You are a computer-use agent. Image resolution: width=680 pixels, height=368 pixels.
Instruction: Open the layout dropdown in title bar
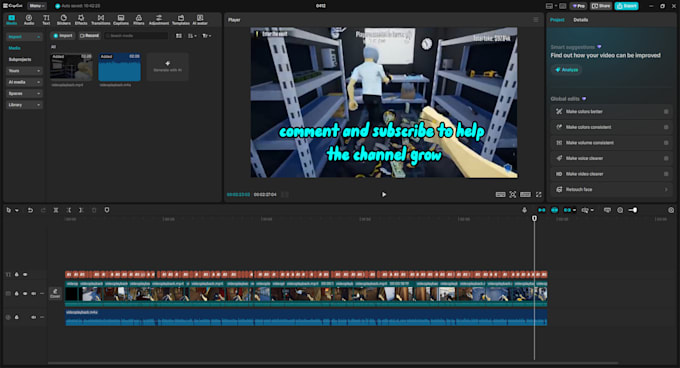(551, 6)
